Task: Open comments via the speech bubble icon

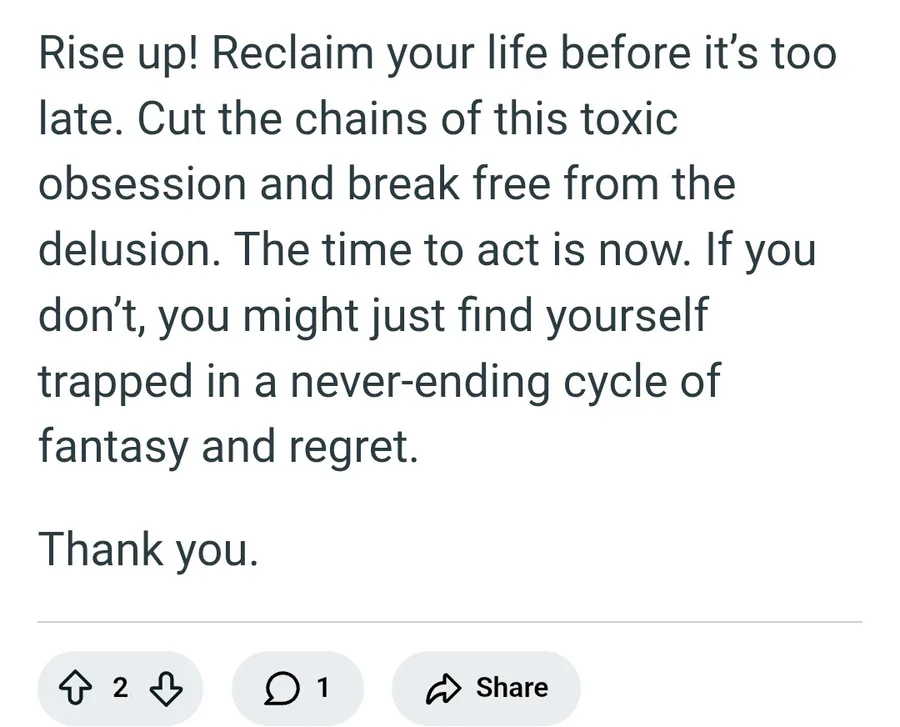Action: coord(284,688)
